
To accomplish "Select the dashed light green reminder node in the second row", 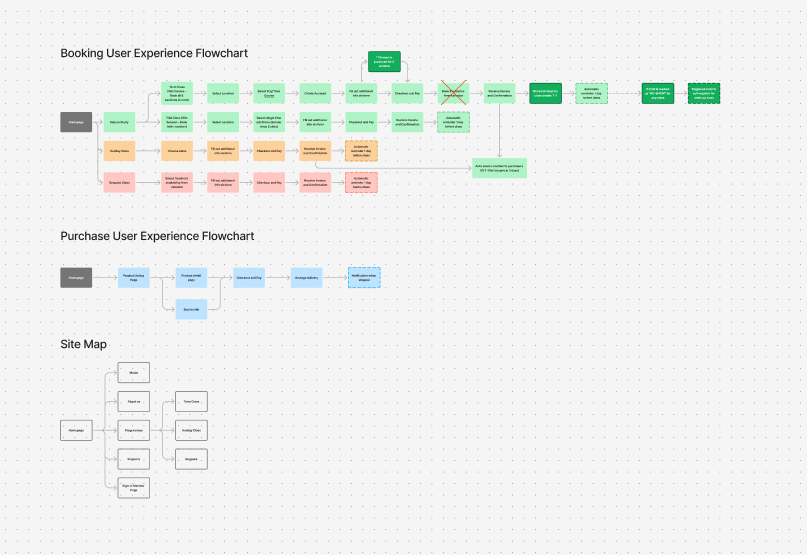I will (x=453, y=122).
